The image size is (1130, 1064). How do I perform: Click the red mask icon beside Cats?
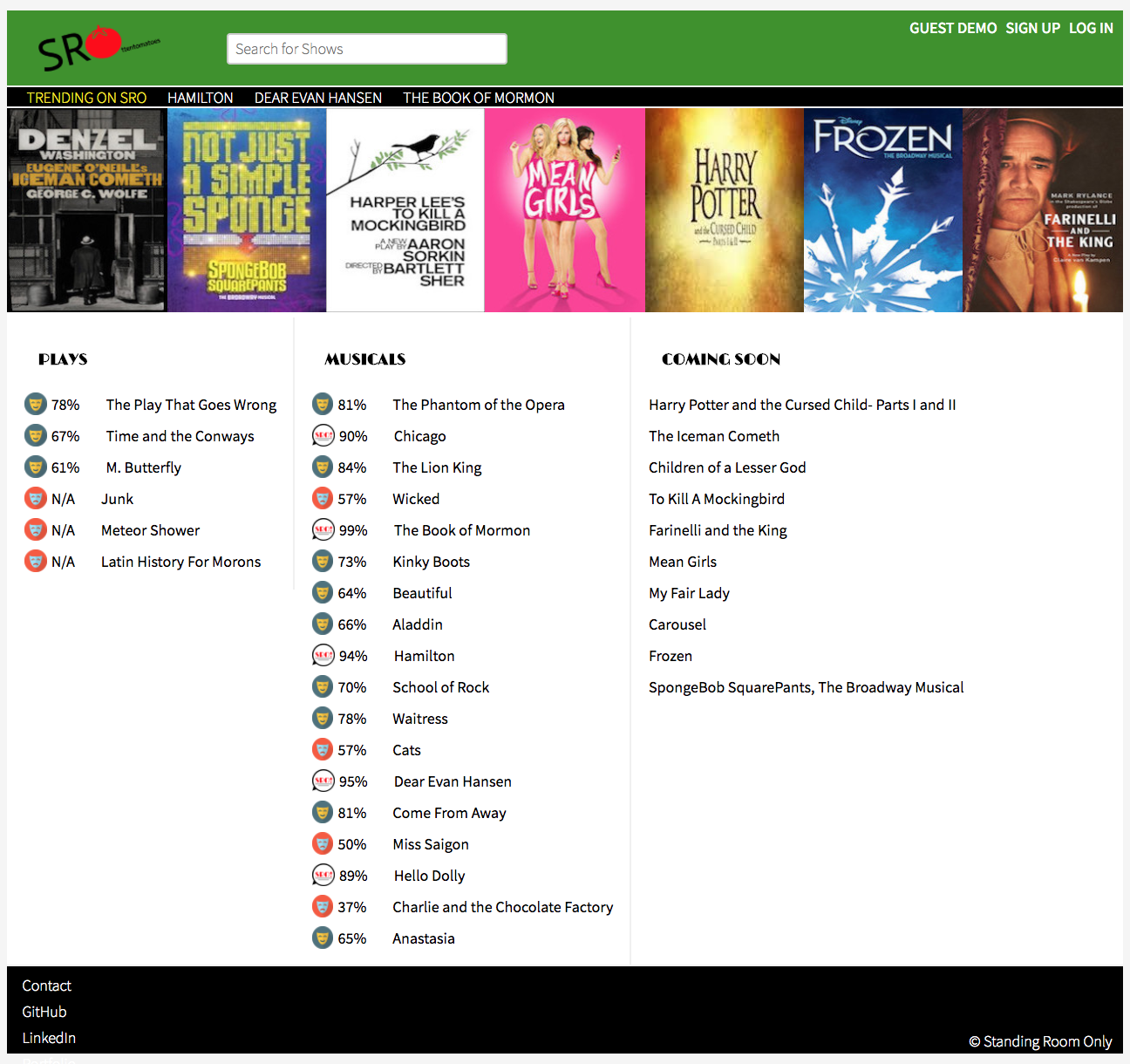coord(323,749)
